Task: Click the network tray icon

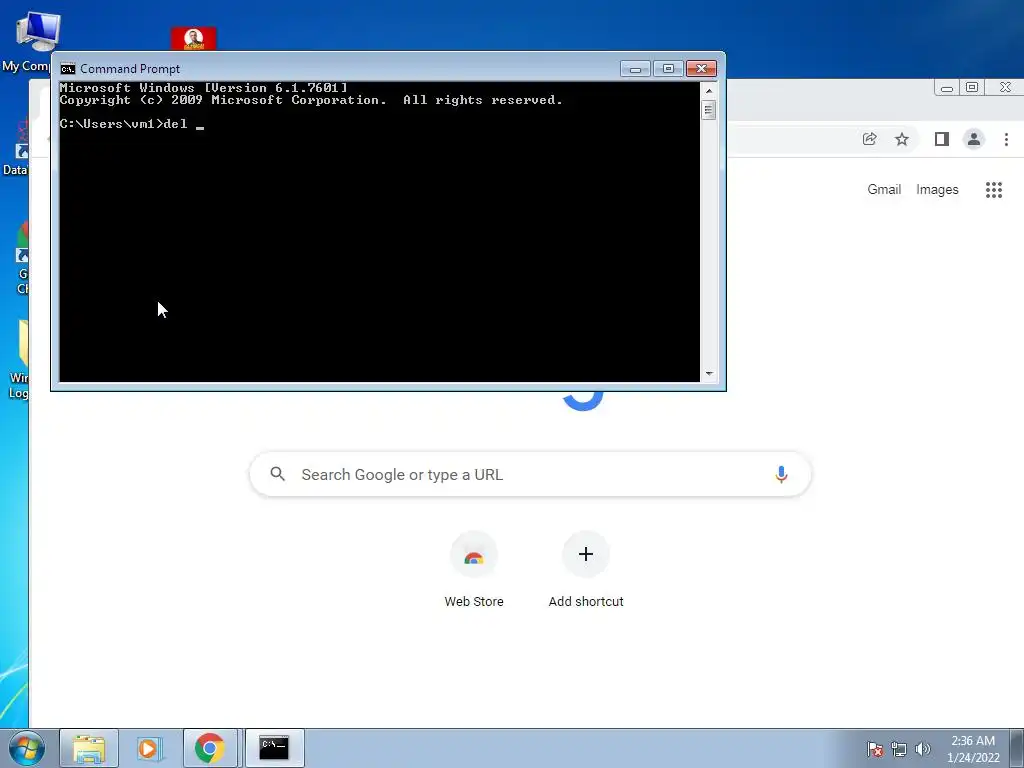Action: [x=899, y=749]
